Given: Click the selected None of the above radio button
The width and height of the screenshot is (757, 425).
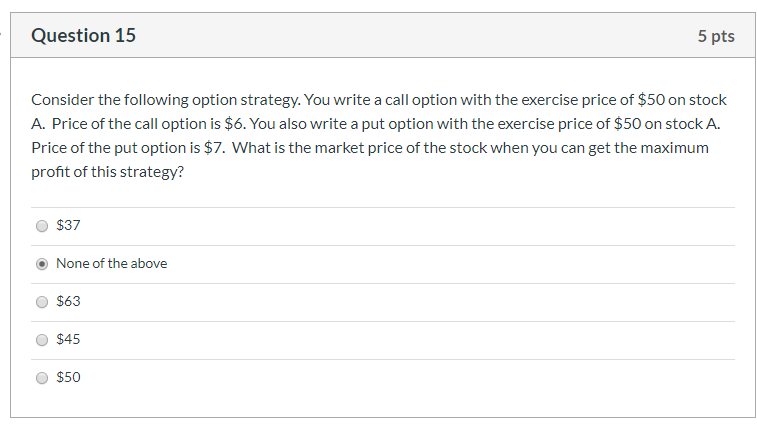Looking at the screenshot, I should pyautogui.click(x=42, y=264).
